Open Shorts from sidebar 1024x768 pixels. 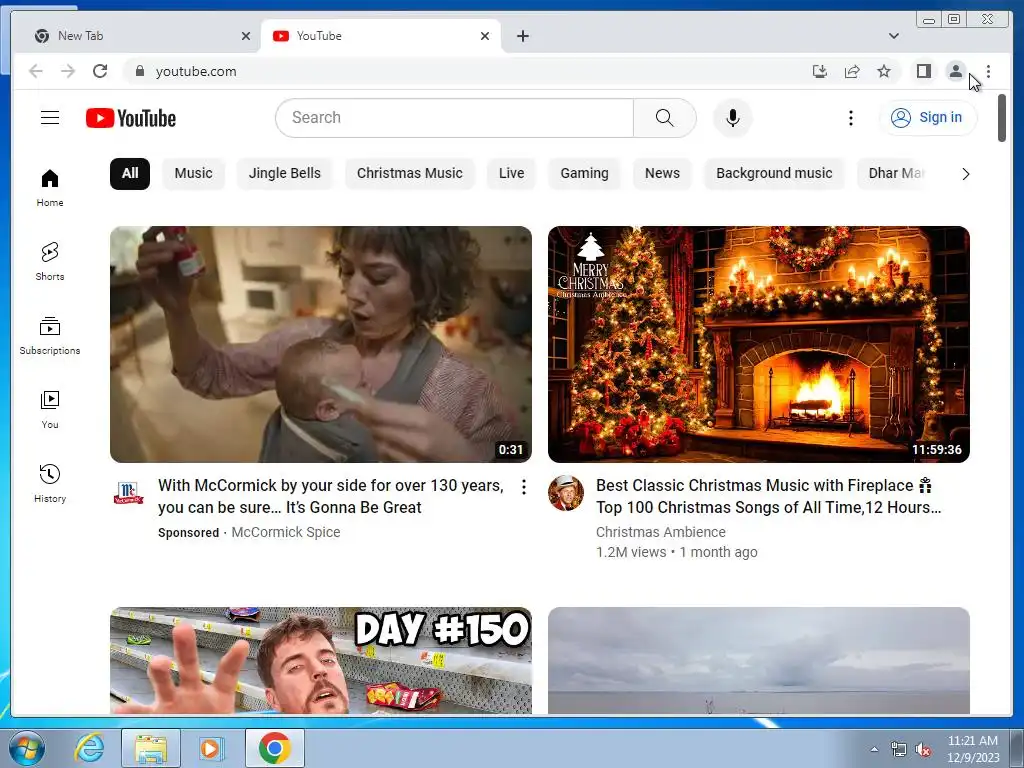pos(50,262)
